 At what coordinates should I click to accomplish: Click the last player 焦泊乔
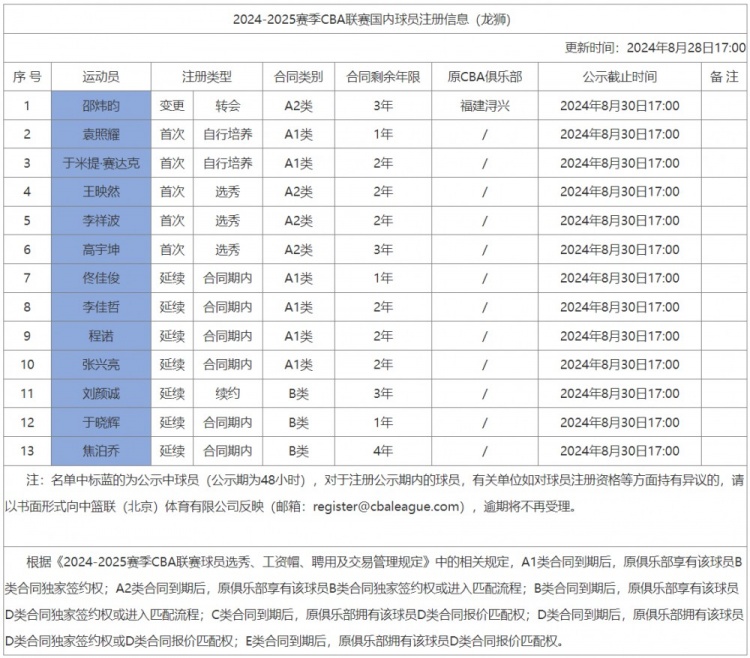[101, 452]
